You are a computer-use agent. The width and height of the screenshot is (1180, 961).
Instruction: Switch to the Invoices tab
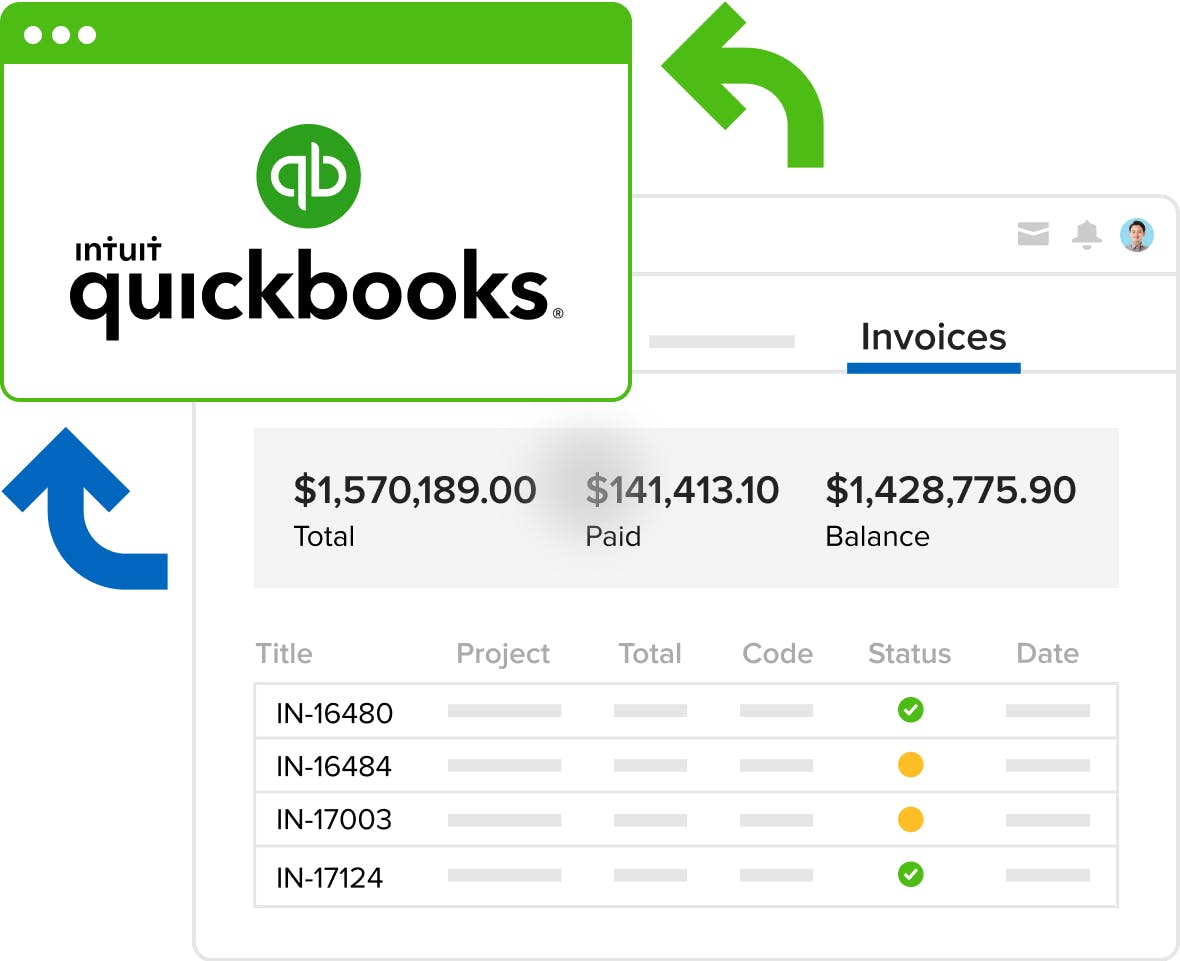pos(933,337)
